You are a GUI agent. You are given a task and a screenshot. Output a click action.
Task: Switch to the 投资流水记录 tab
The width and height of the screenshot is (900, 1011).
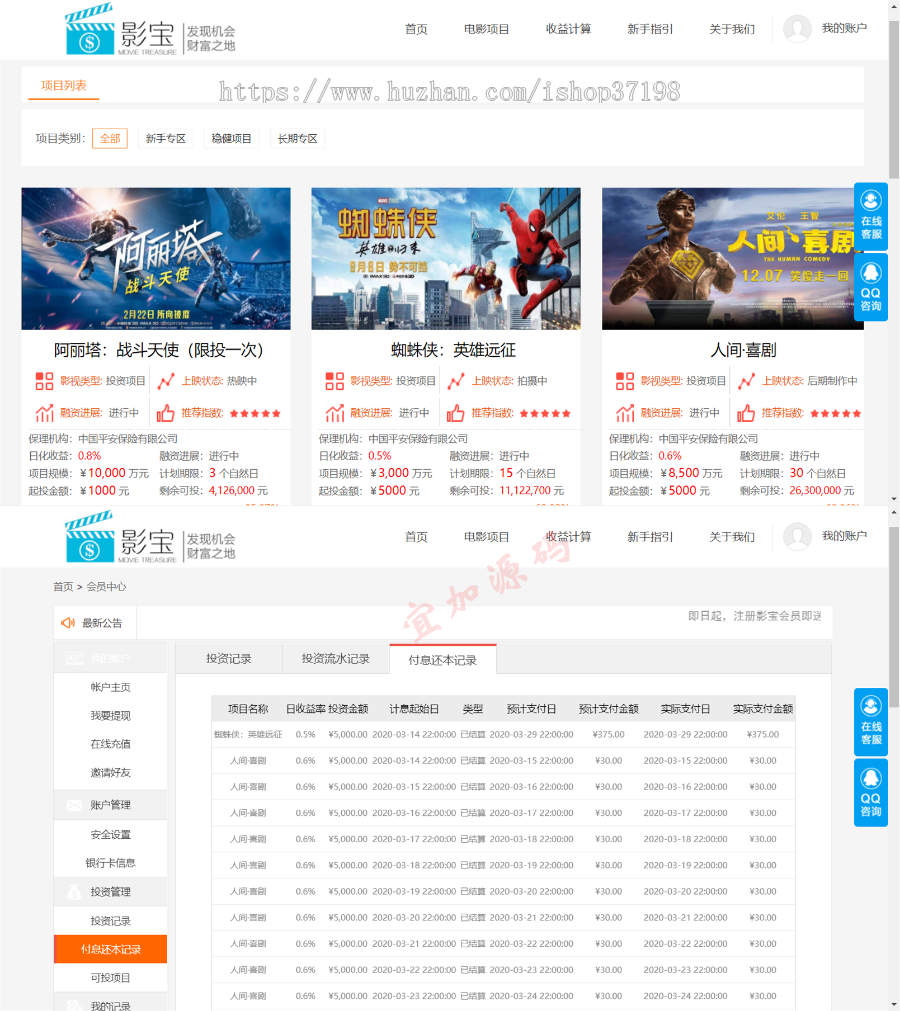(x=335, y=658)
